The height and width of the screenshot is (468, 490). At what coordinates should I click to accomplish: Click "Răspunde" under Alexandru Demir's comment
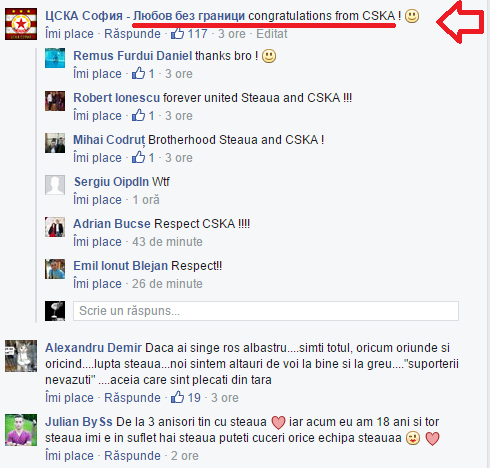coord(132,398)
